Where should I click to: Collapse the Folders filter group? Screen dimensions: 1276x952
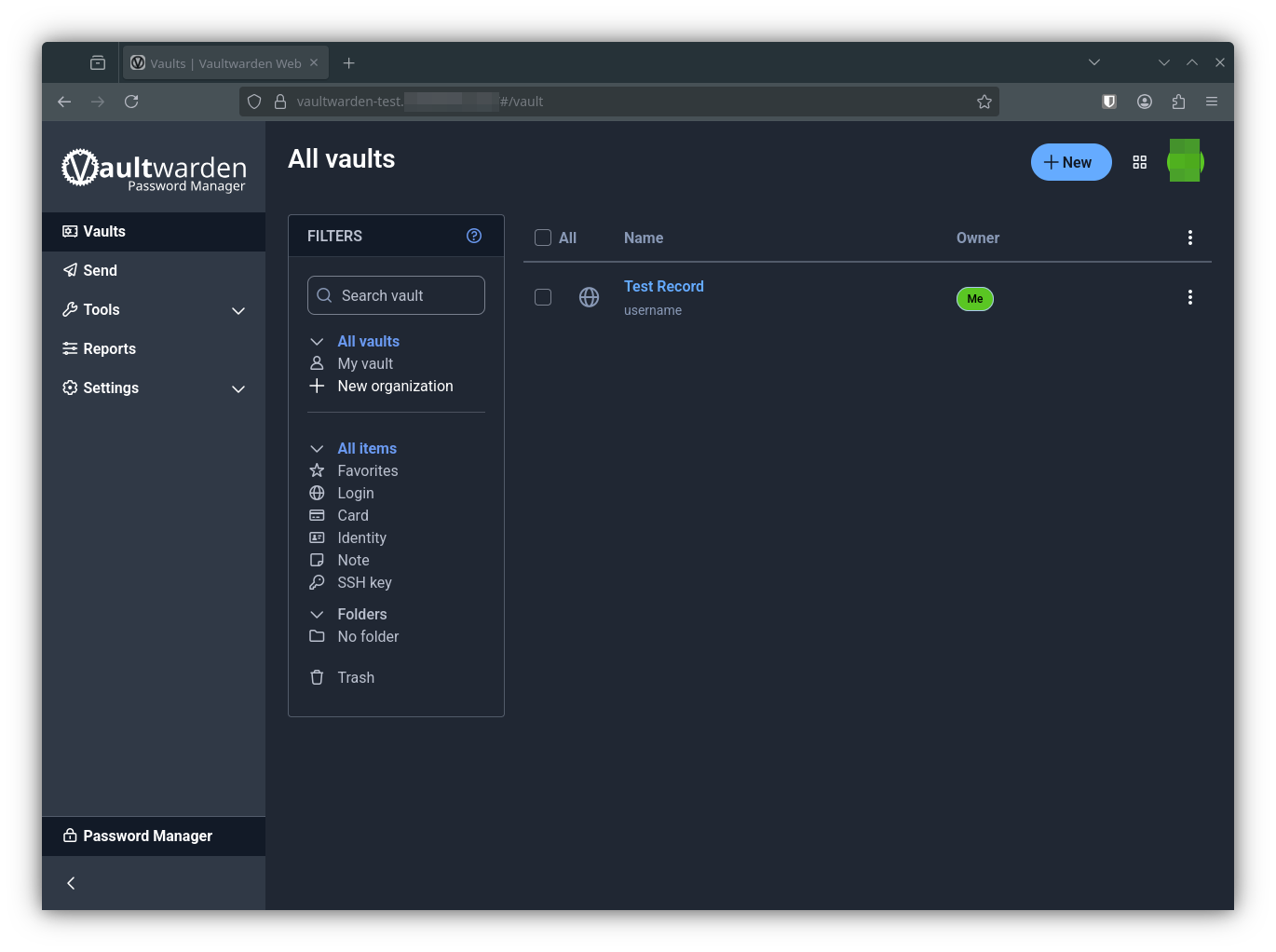click(x=317, y=614)
